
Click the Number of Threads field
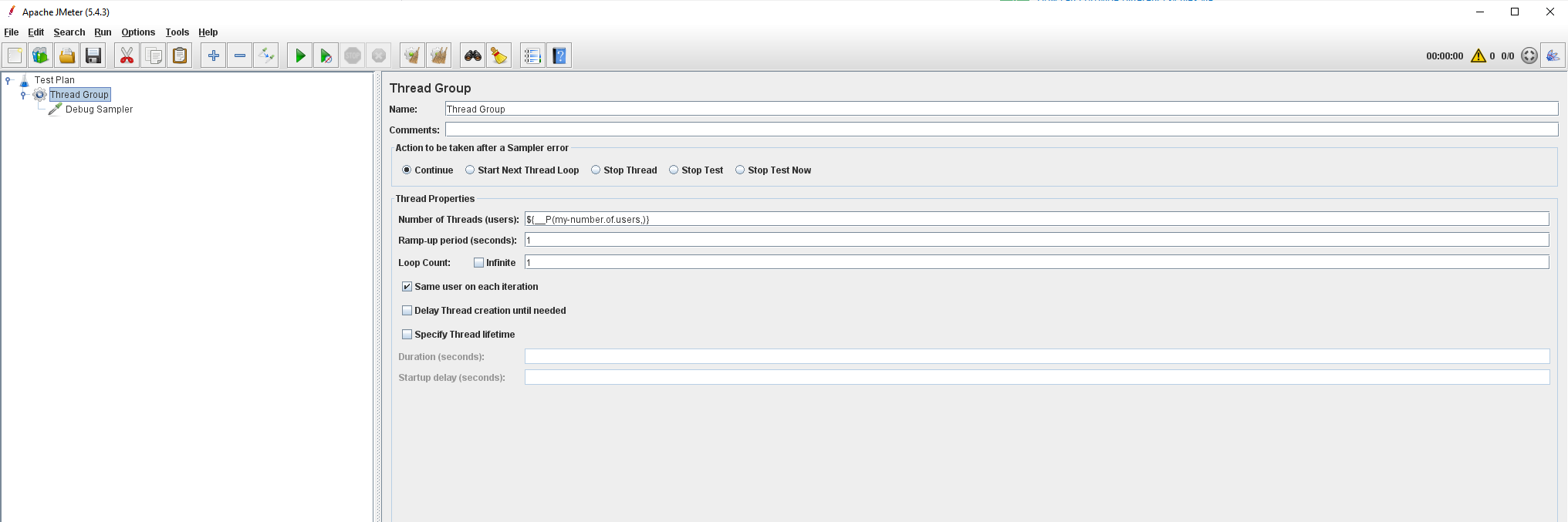click(1037, 219)
